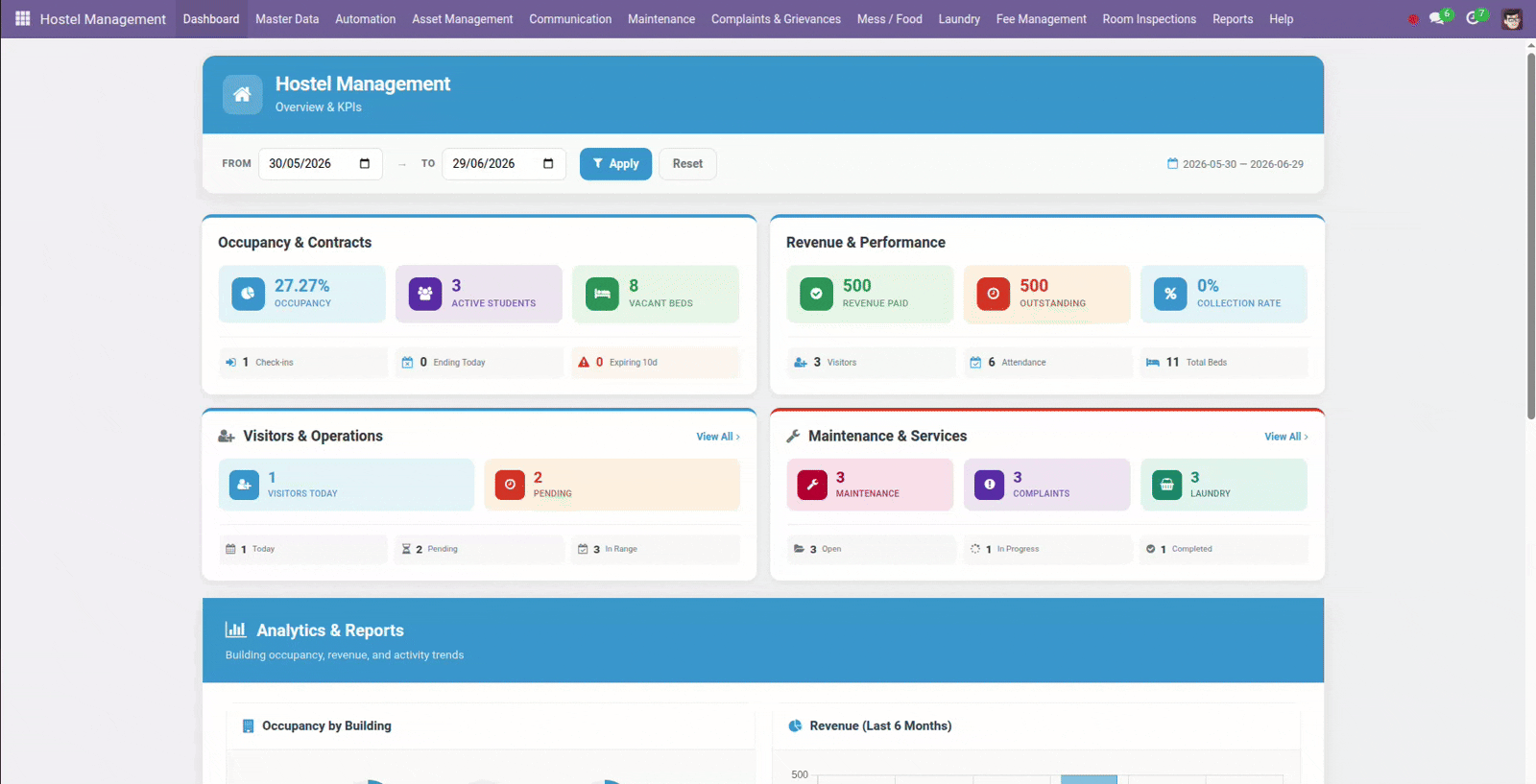This screenshot has width=1536, height=784.
Task: Open the apps grid menu icon
Action: pos(22,18)
